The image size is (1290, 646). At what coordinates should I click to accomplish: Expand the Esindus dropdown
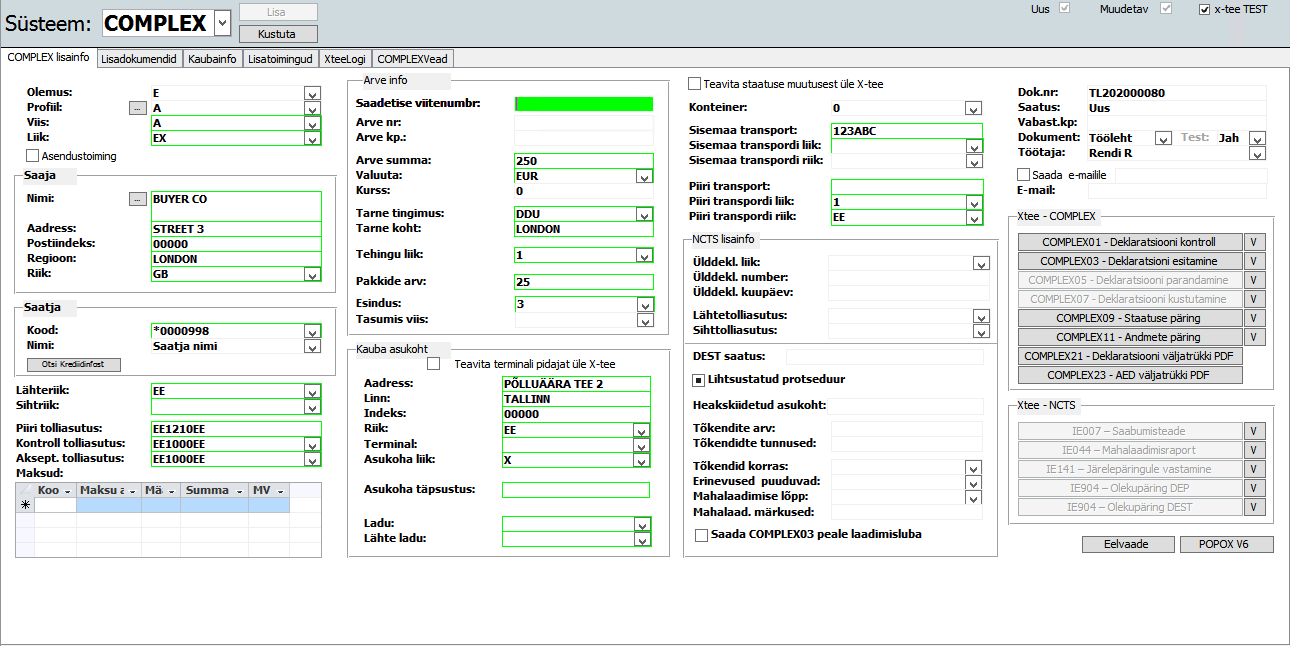pos(645,305)
